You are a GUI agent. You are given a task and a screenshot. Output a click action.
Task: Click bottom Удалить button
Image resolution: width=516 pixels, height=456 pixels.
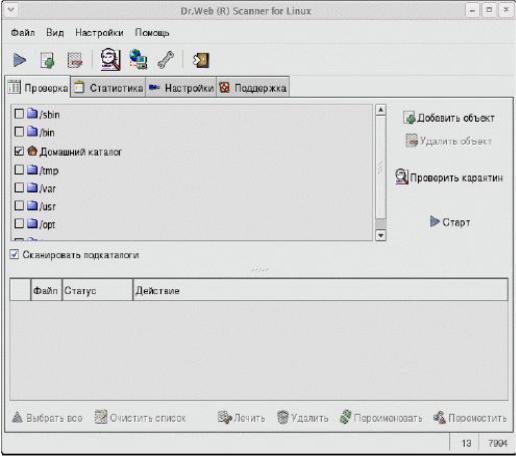tap(303, 418)
